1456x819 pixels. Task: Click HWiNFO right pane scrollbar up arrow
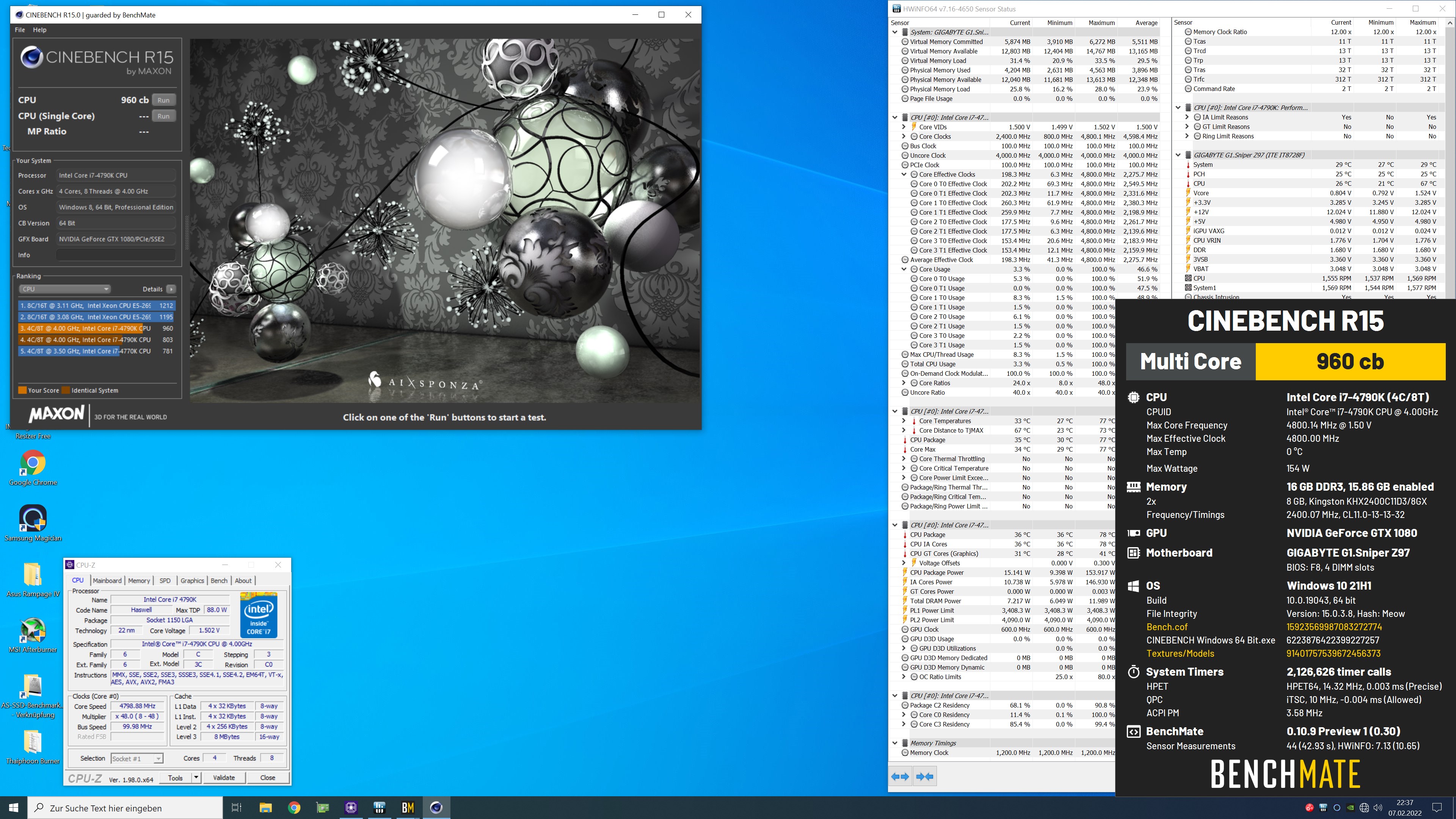pos(1450,23)
